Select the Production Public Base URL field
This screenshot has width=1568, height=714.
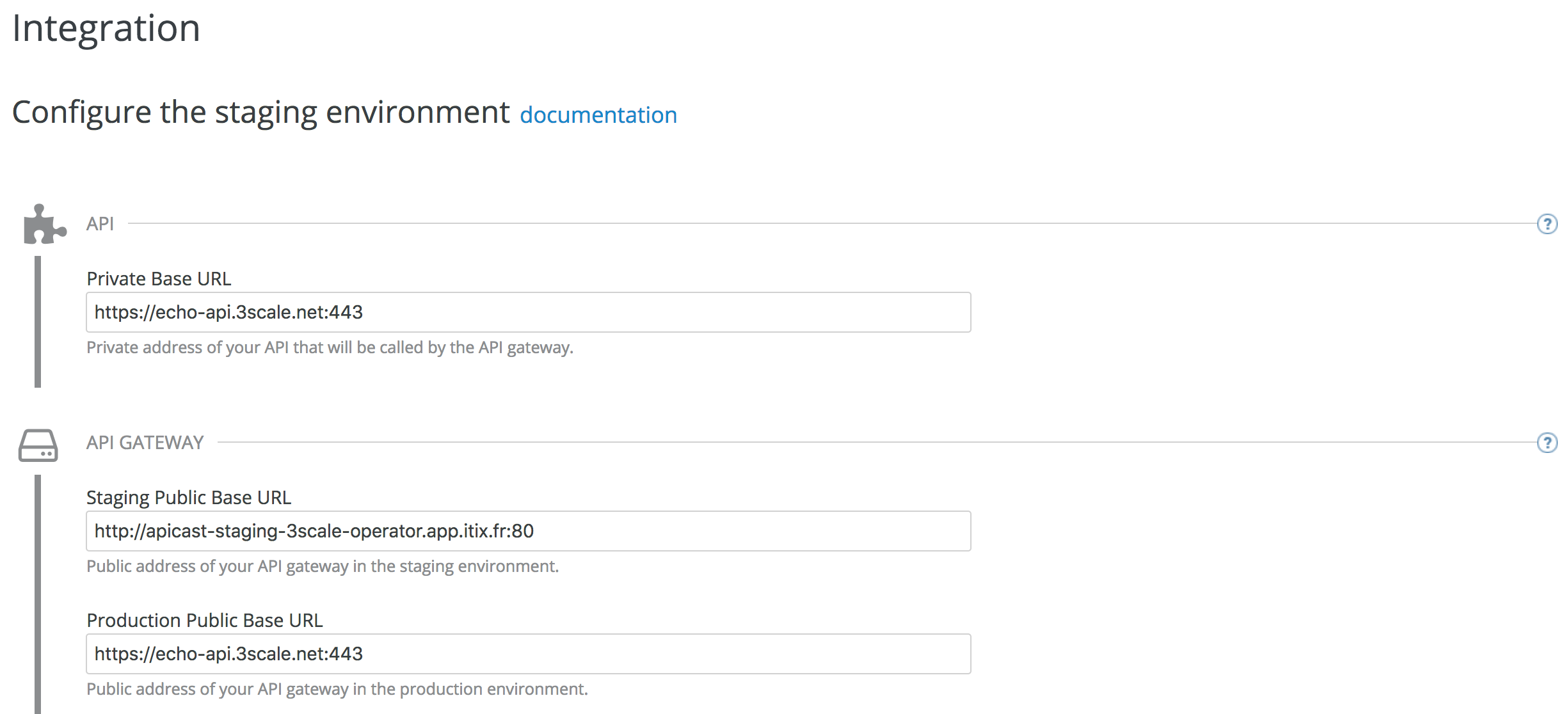coord(528,654)
